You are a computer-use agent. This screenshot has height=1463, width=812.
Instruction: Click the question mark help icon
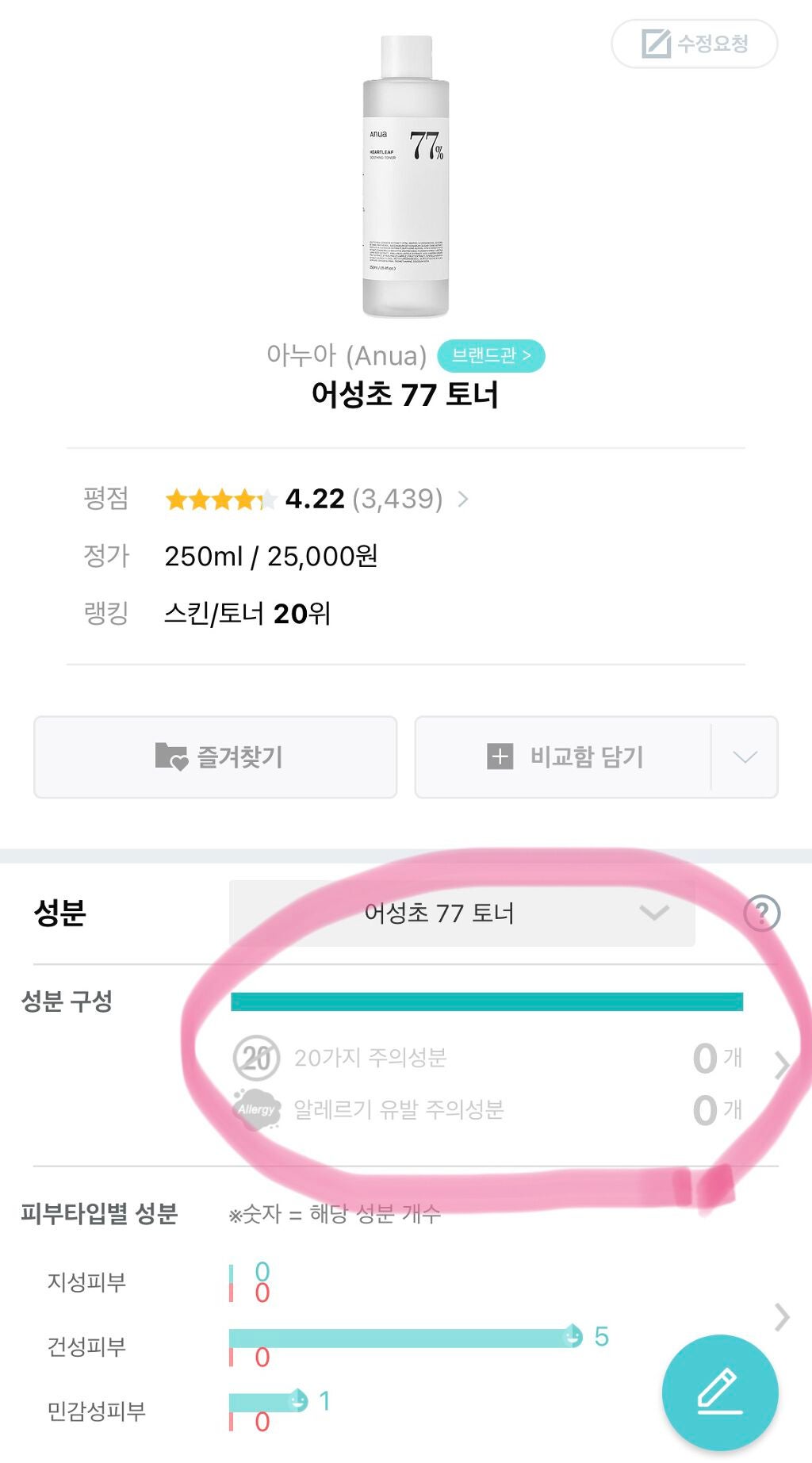click(x=761, y=913)
